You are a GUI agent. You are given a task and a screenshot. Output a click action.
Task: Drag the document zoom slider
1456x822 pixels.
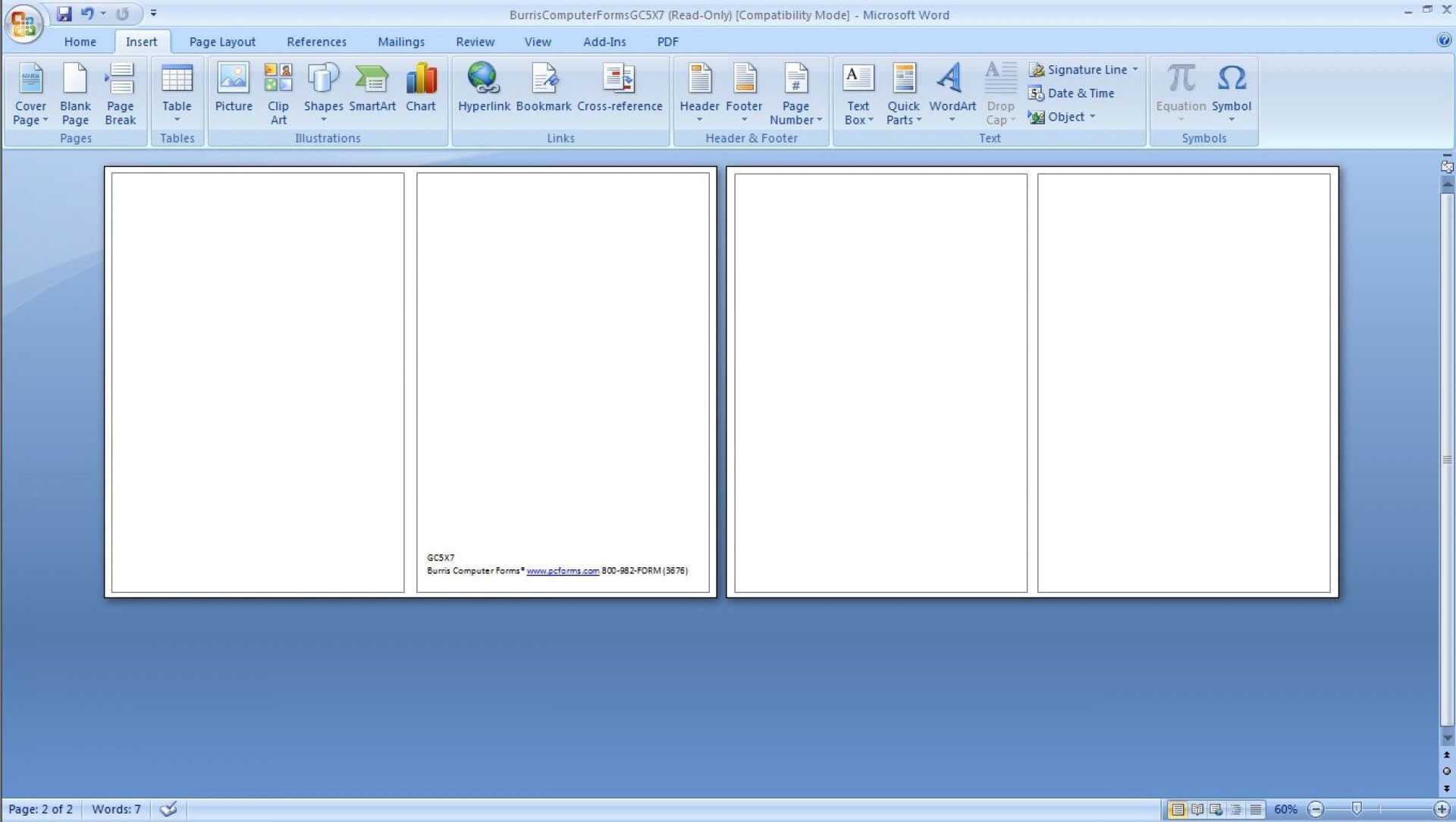1356,809
